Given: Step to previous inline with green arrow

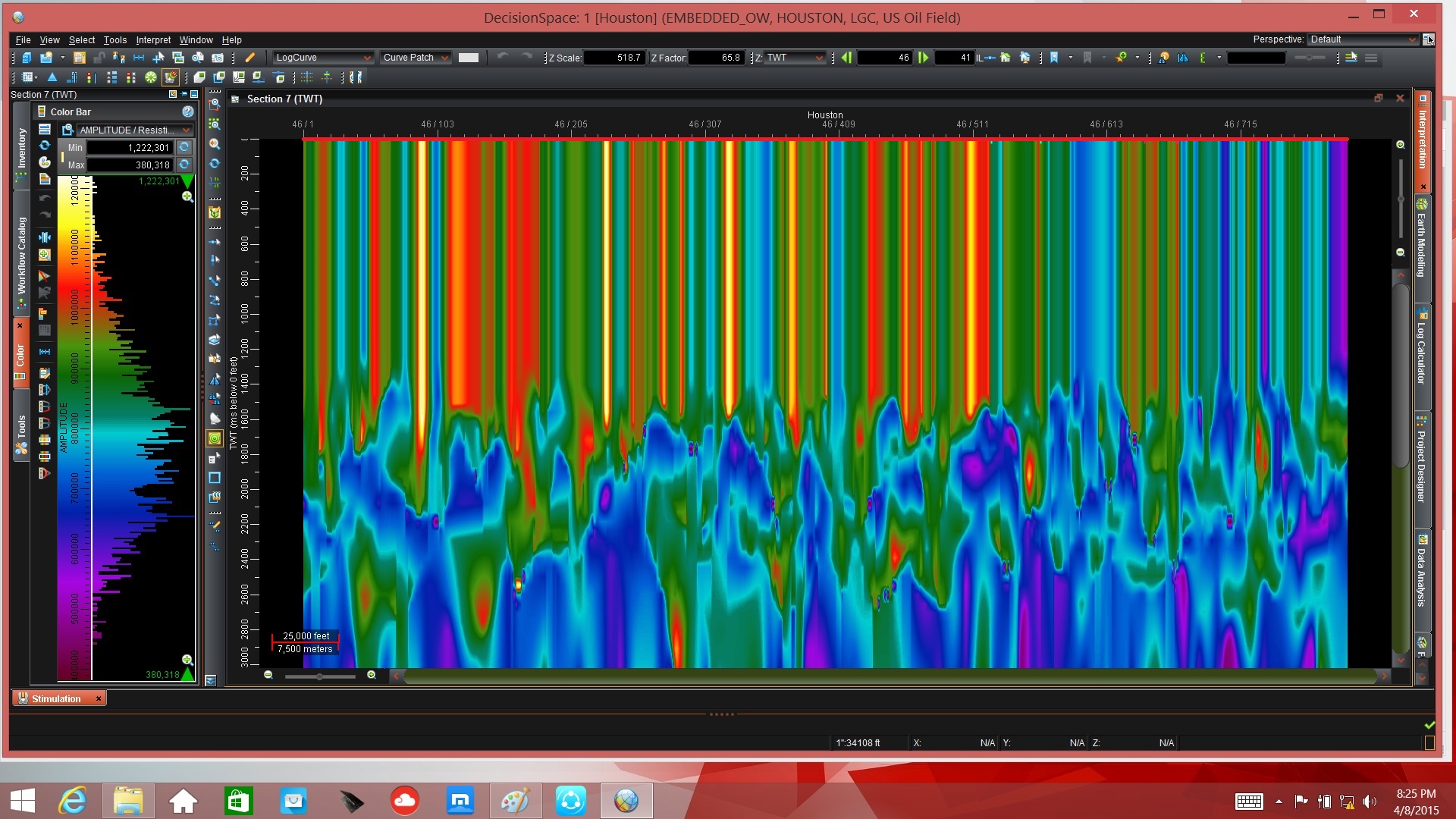Looking at the screenshot, I should (846, 58).
